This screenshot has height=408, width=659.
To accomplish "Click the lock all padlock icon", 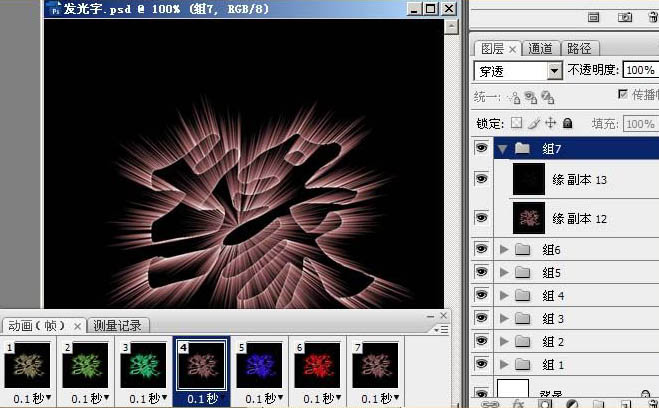I will (x=567, y=123).
